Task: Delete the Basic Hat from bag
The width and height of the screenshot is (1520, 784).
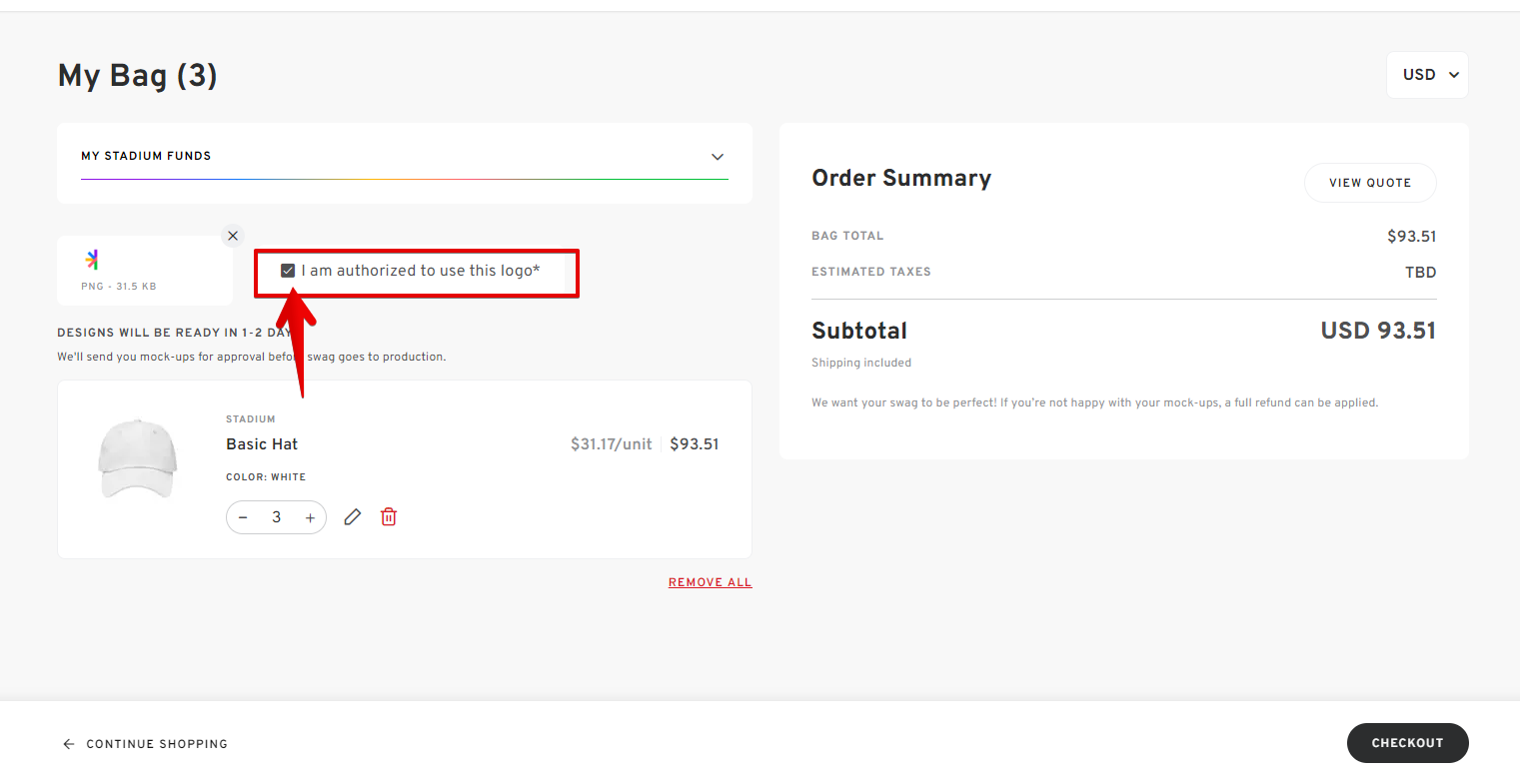Action: click(389, 517)
